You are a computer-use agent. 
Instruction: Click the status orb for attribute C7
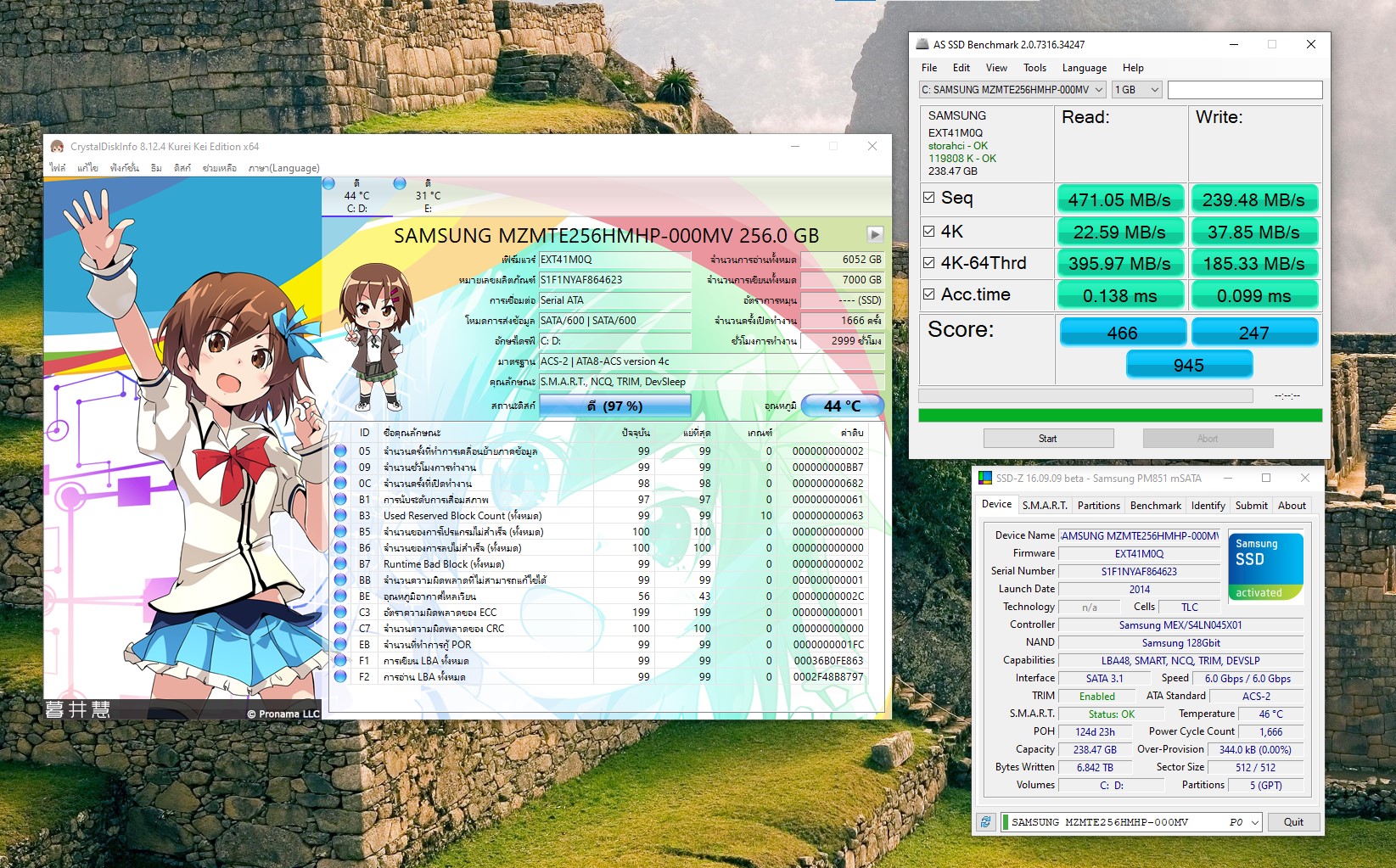click(x=340, y=628)
